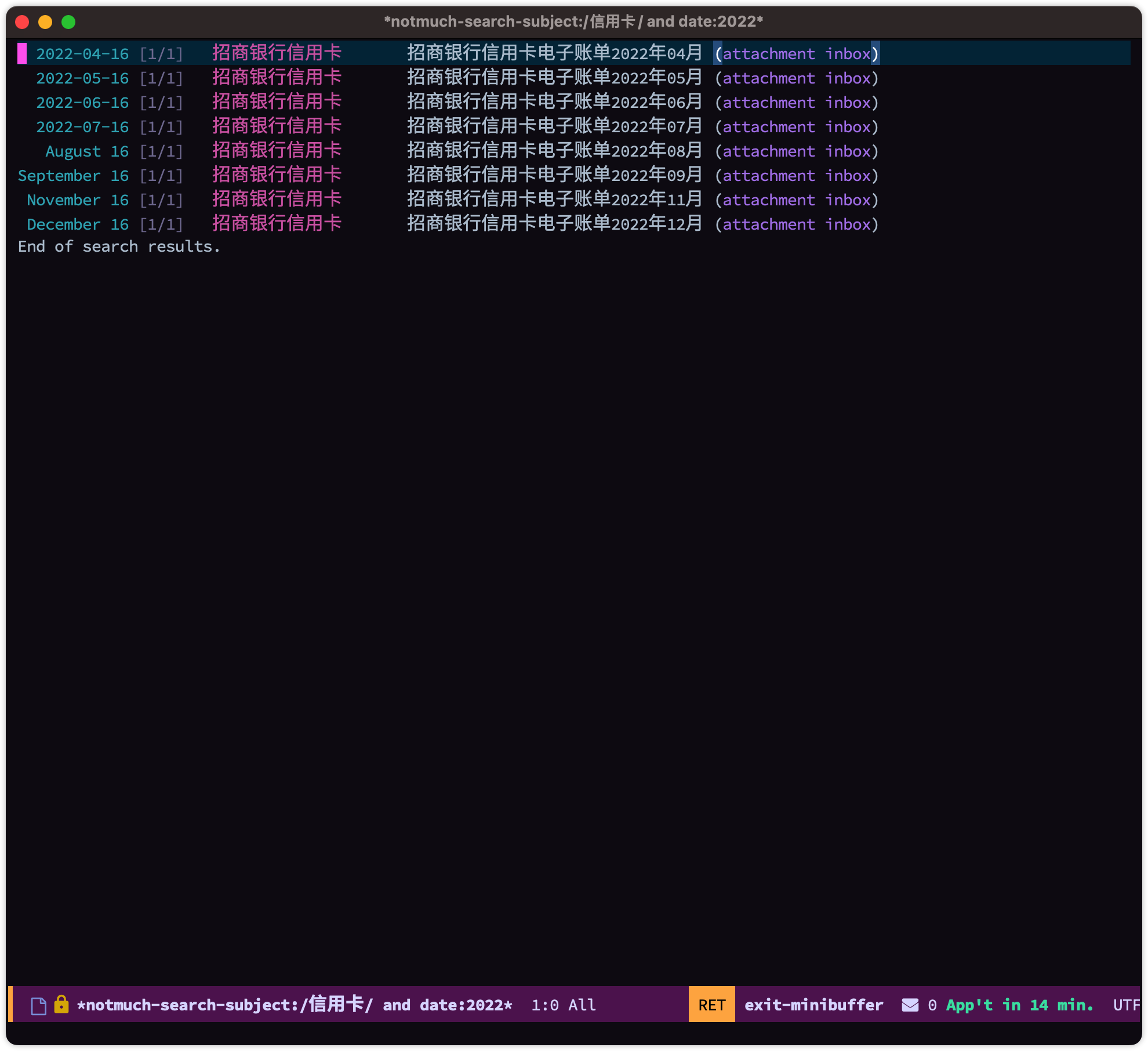This screenshot has width=1148, height=1051.
Task: Select the subject ending in 2022年04月
Action: pos(554,53)
